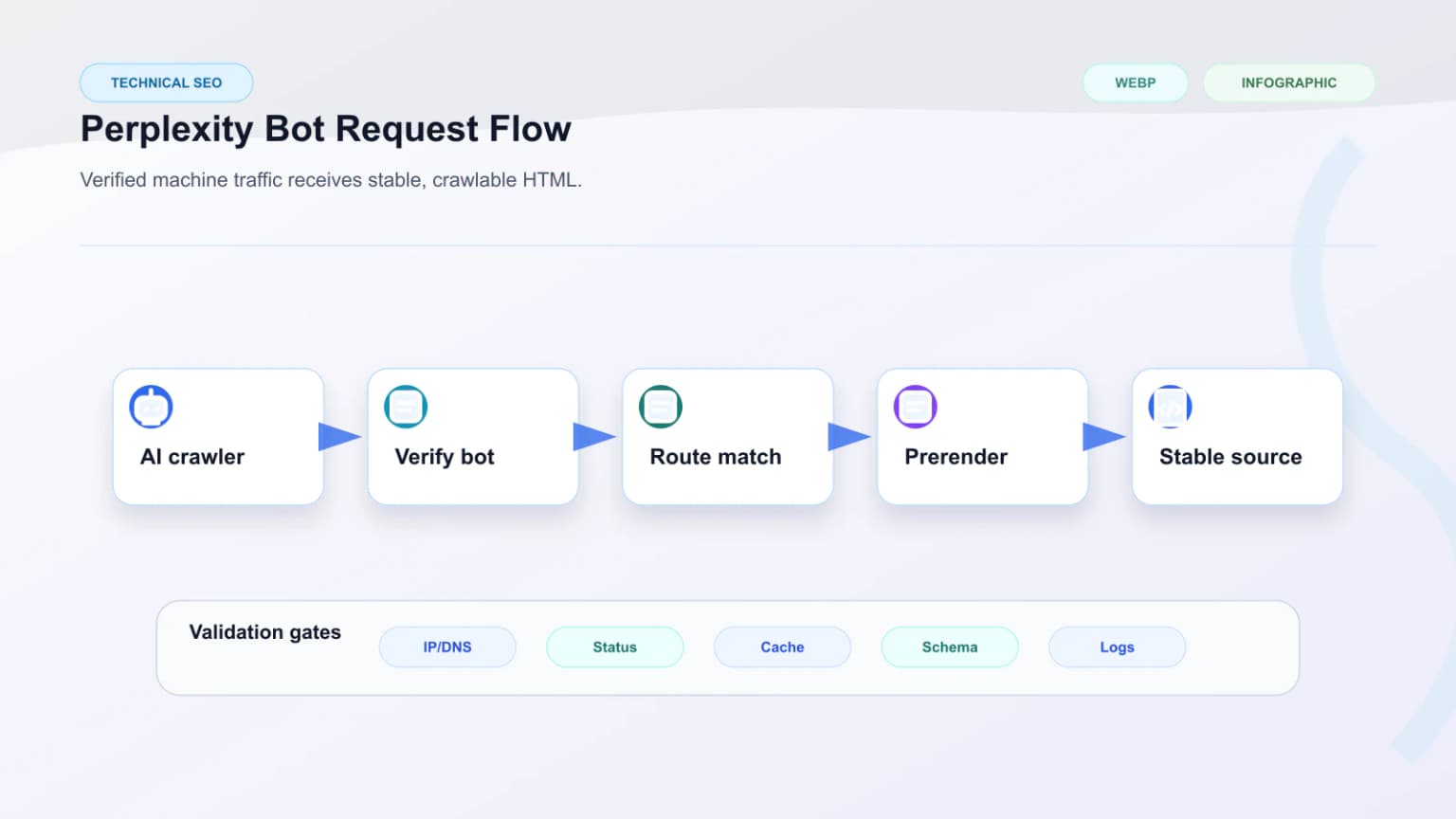Click the arrow between Verify bot and Route match
This screenshot has width=1456, height=819.
point(594,437)
